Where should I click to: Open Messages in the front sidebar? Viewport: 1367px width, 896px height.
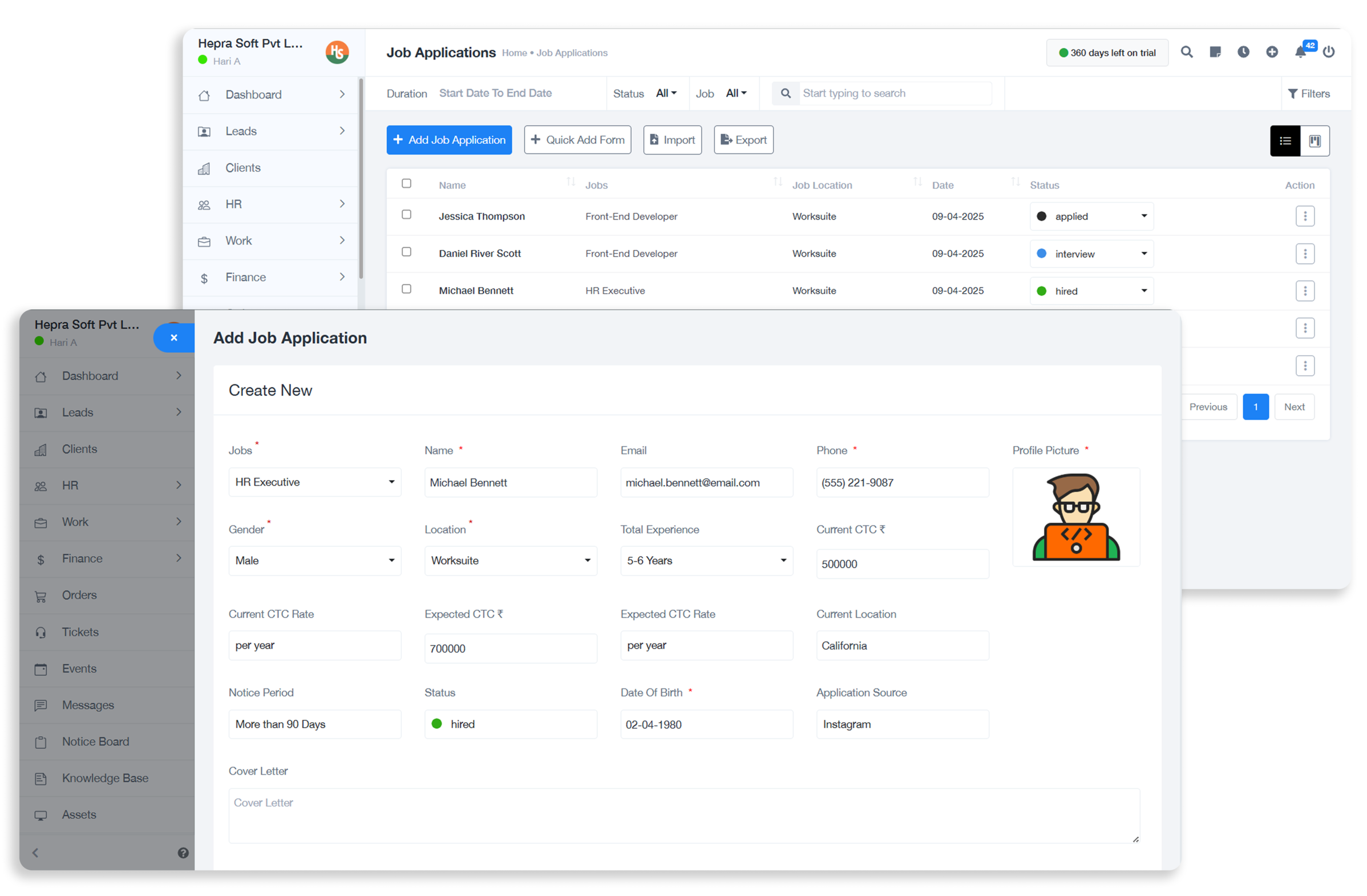(107, 706)
